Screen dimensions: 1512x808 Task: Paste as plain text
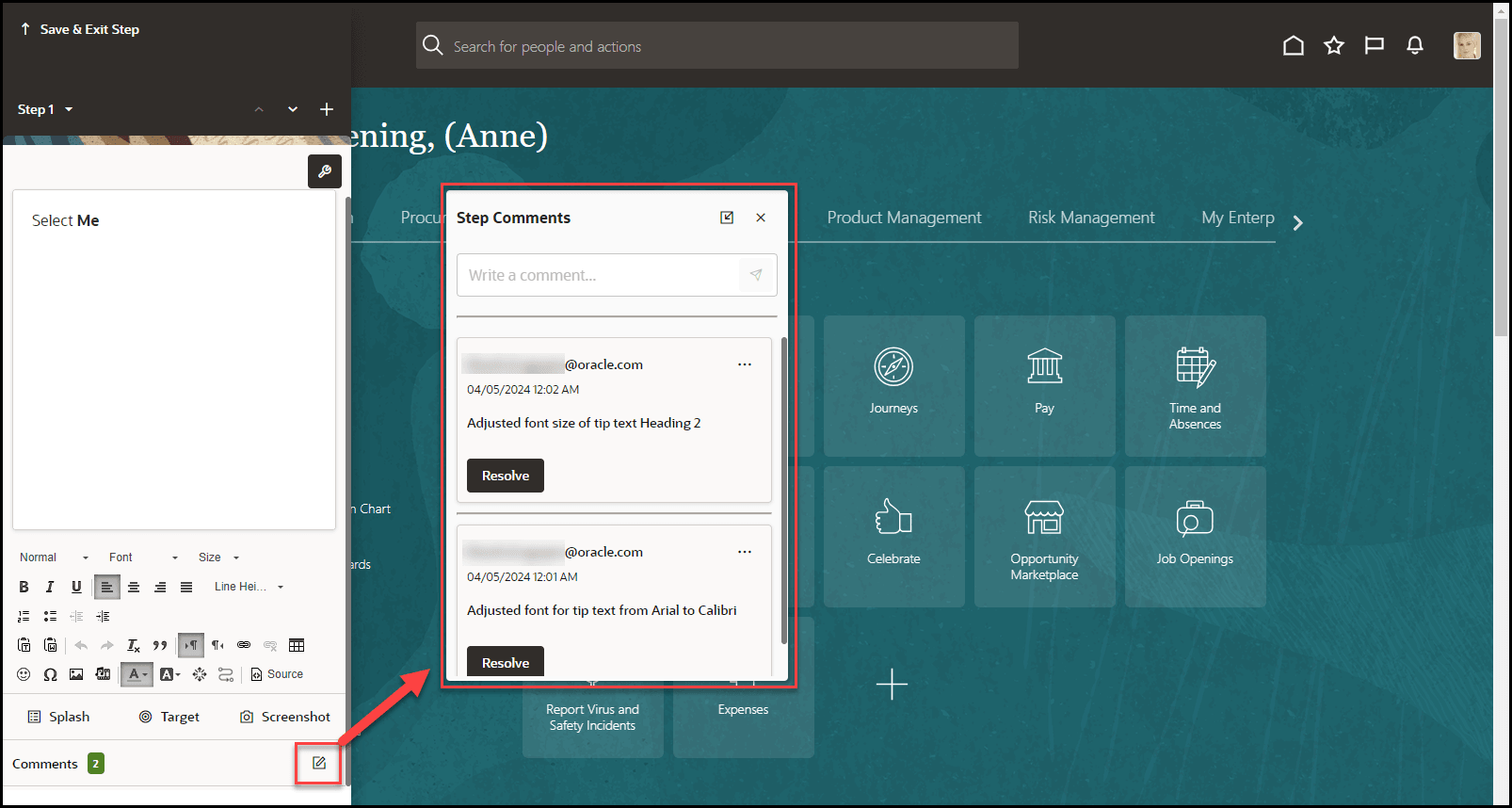24,645
